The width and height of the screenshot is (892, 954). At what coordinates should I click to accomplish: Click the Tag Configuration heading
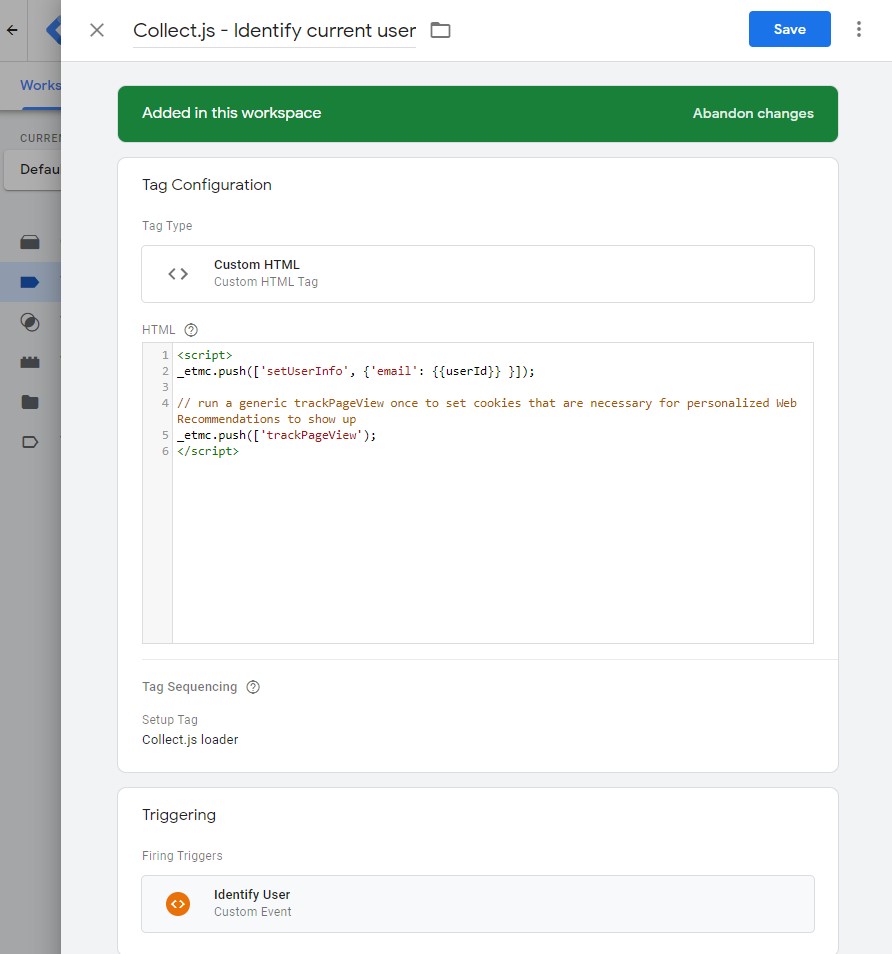[206, 185]
